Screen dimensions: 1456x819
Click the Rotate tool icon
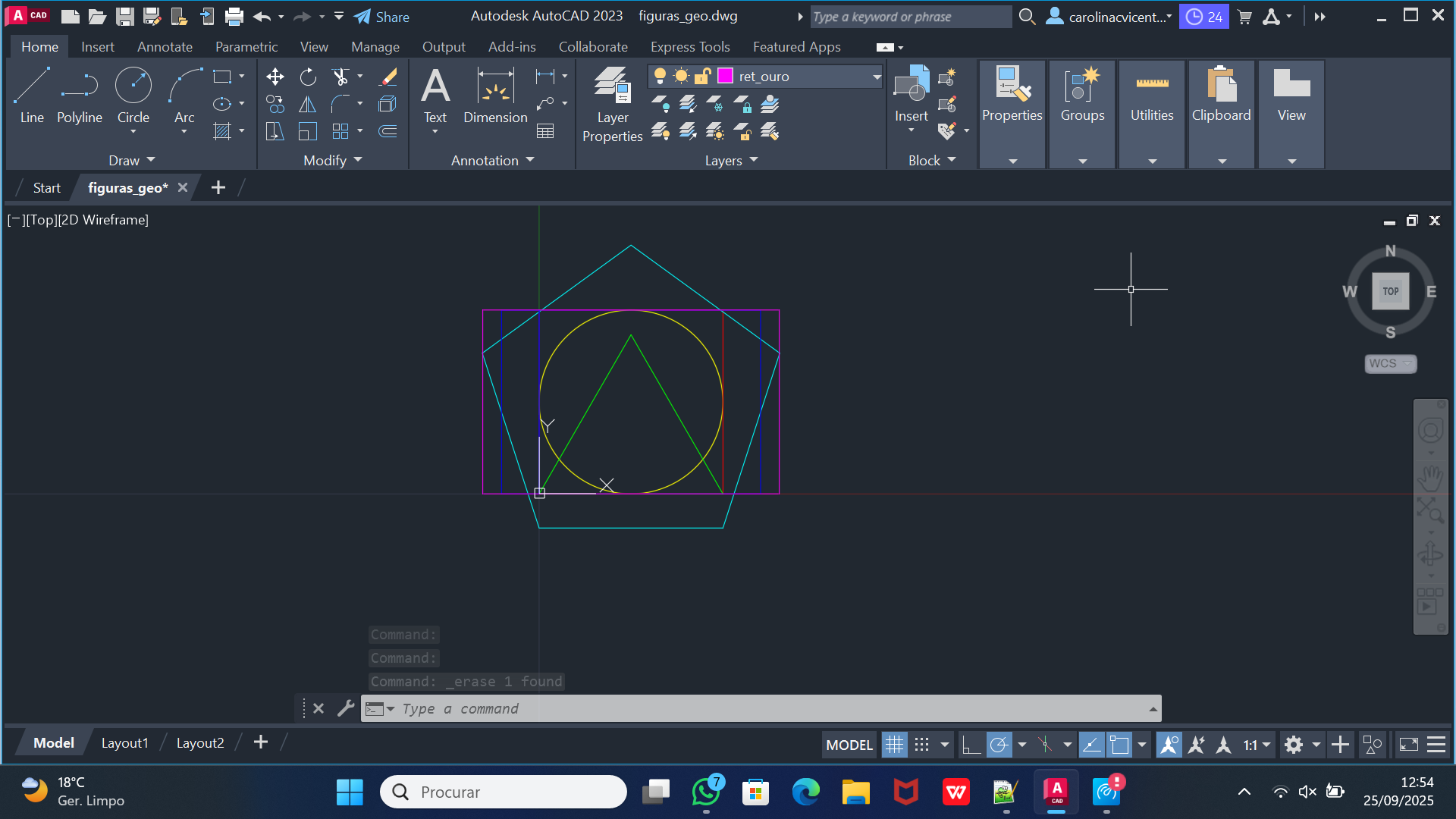308,77
